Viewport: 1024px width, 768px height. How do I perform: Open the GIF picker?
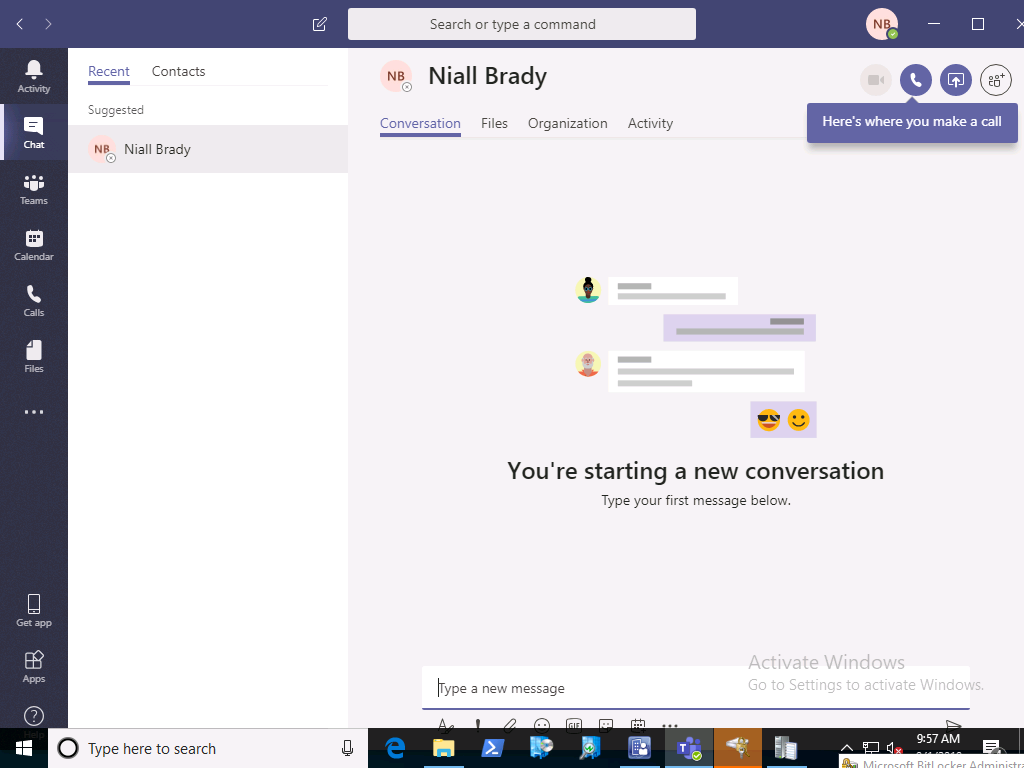(x=573, y=725)
